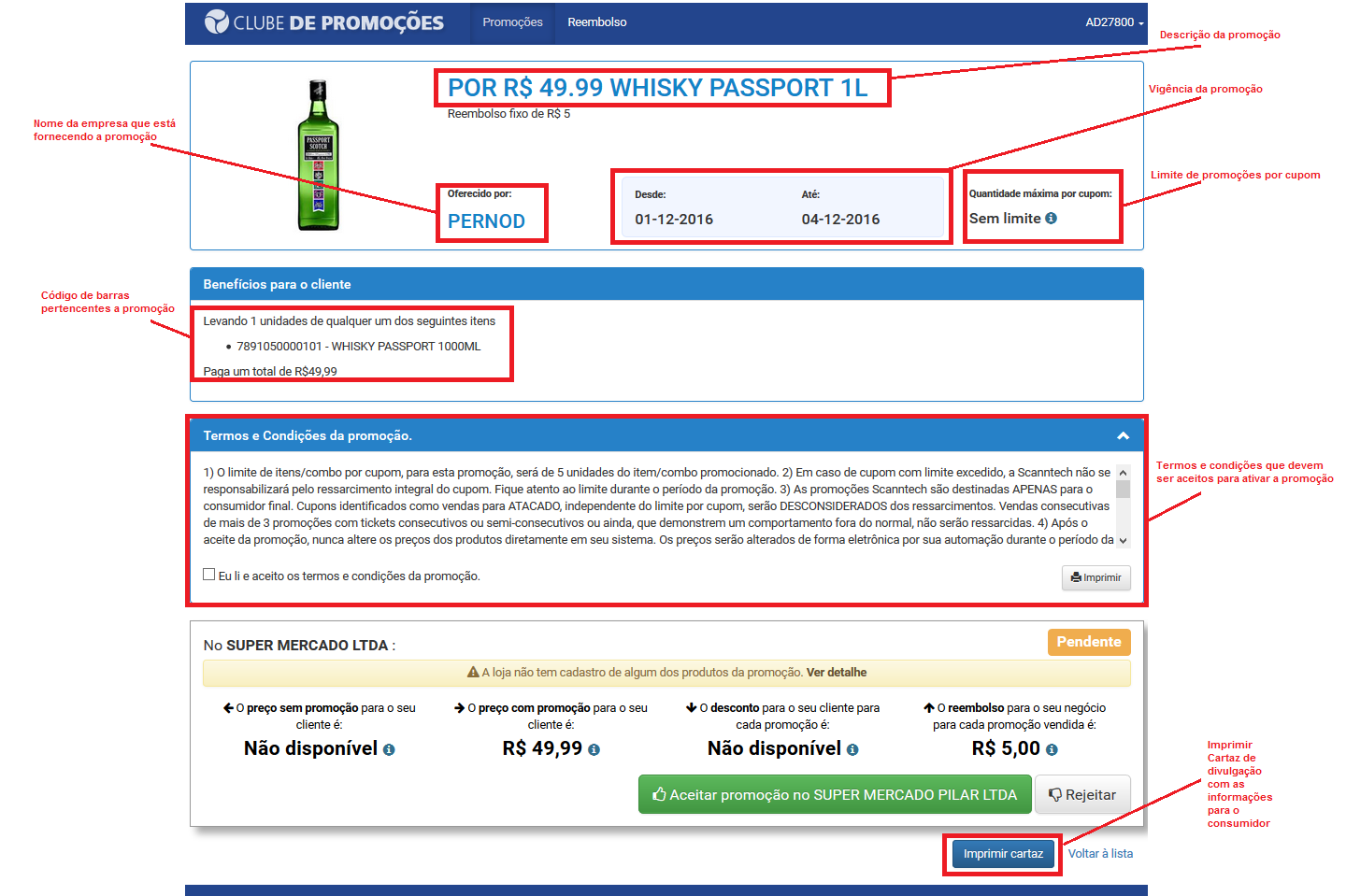Check the Eu li e aceito os termos checkbox
This screenshot has width=1346, height=896.
click(209, 575)
